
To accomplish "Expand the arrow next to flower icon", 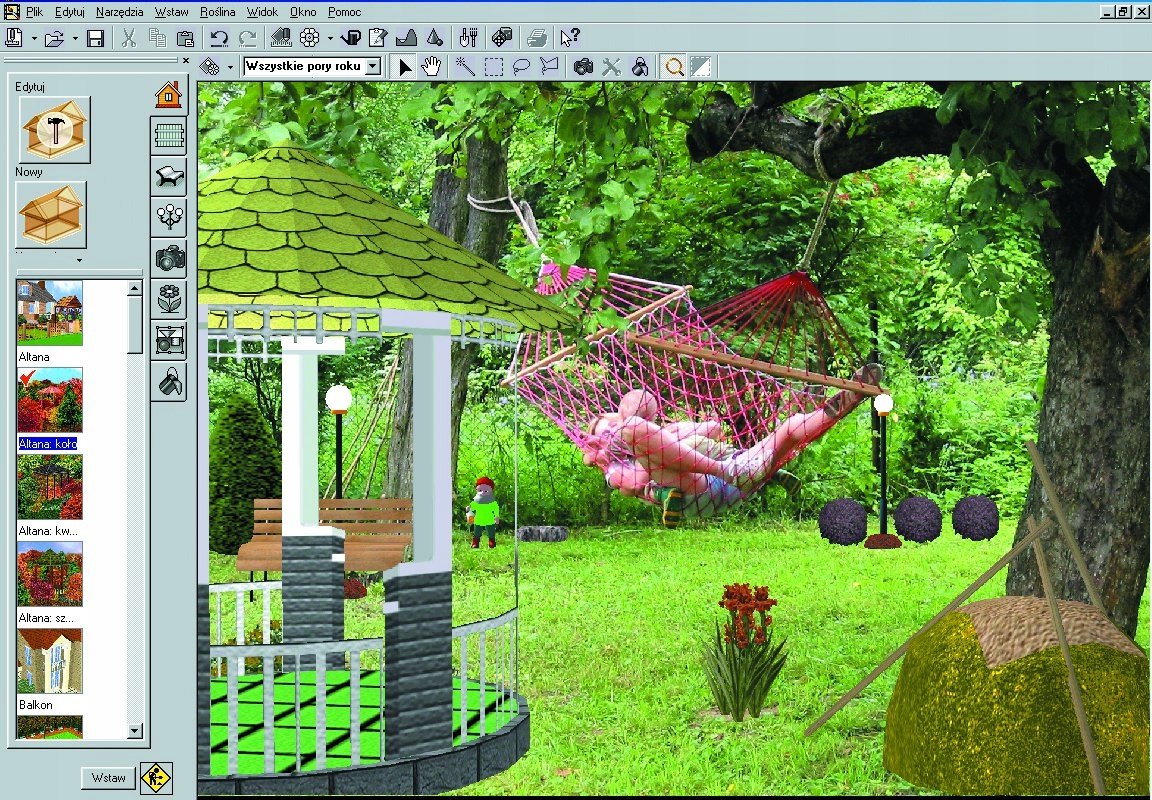I will click(x=330, y=38).
